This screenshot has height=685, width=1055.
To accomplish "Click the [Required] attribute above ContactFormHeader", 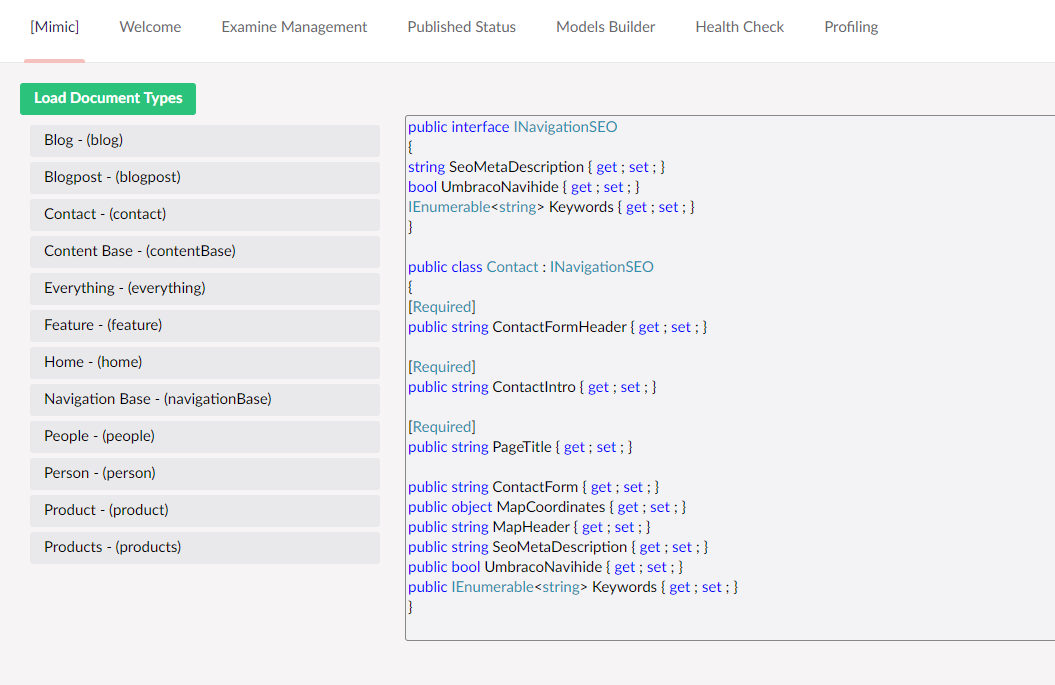I will [441, 307].
